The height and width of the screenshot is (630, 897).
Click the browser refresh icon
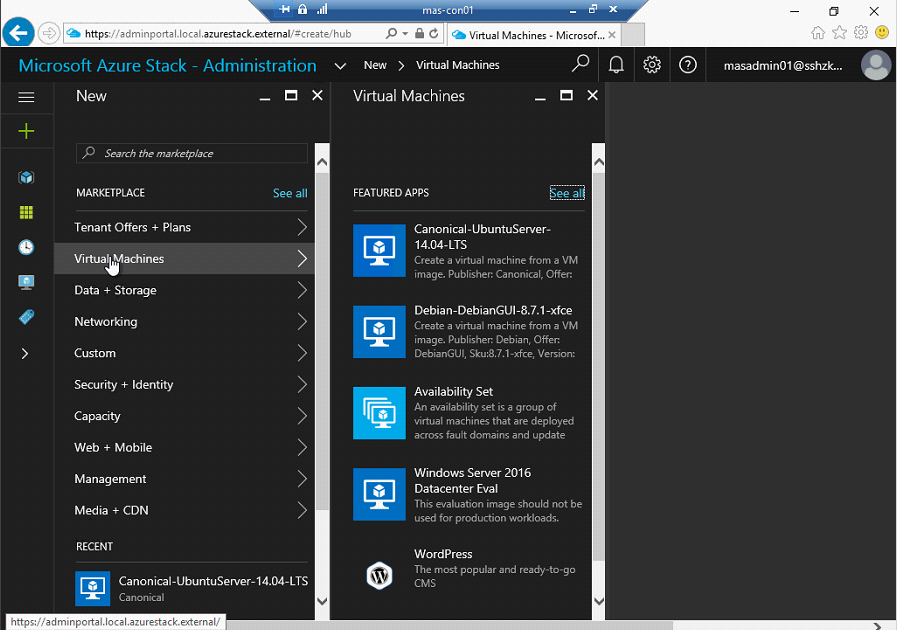[x=434, y=33]
